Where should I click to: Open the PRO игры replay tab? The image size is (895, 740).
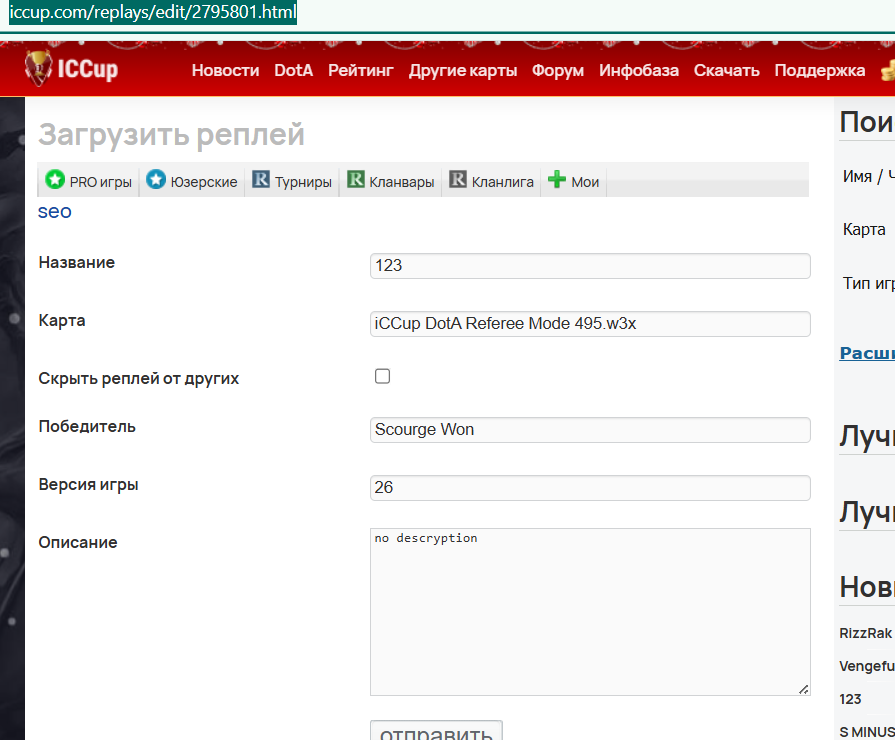[88, 181]
